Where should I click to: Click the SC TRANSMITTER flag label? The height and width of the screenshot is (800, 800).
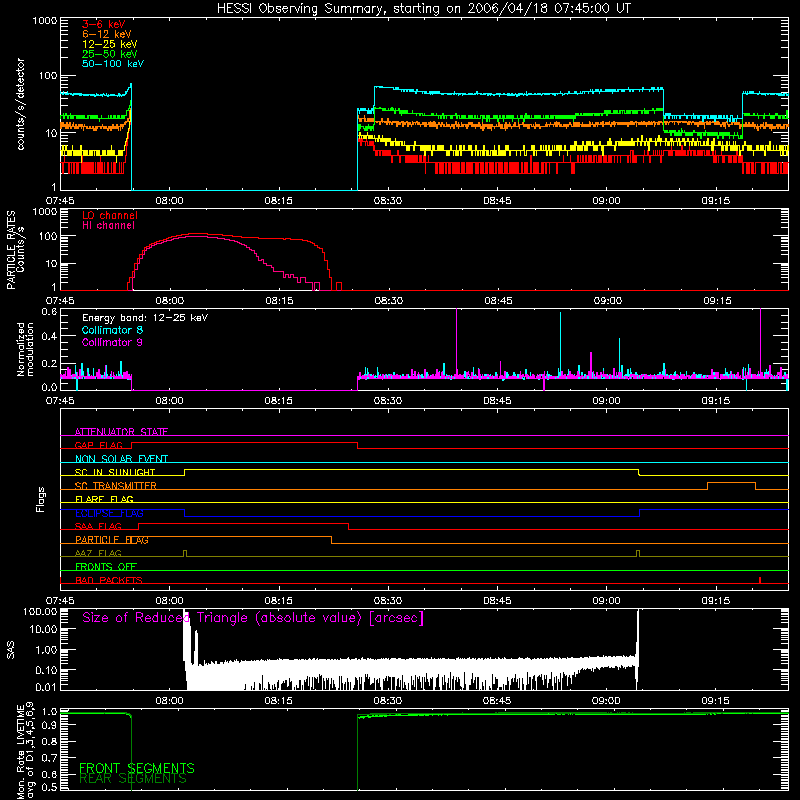tap(115, 486)
